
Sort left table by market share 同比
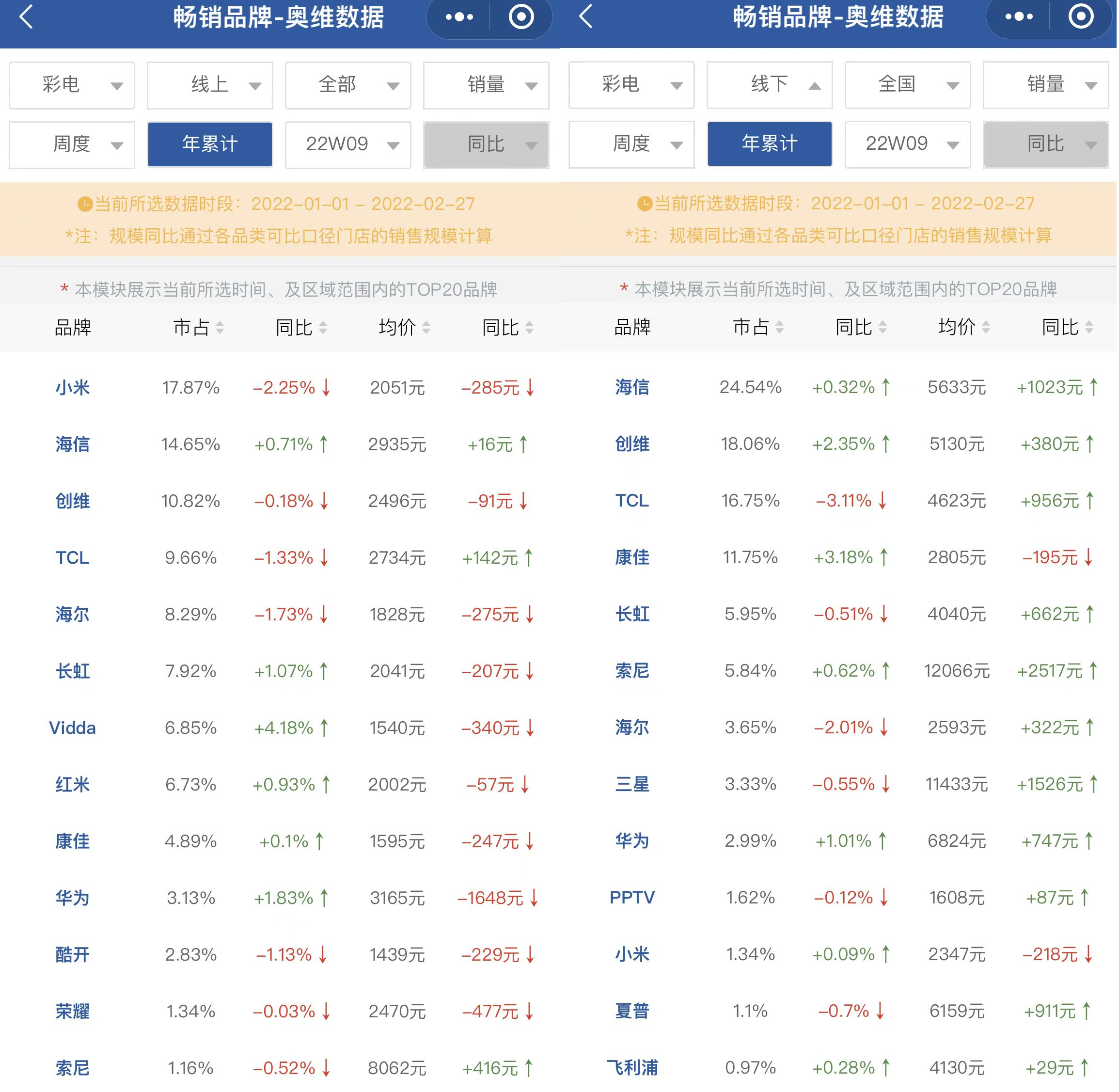[302, 328]
